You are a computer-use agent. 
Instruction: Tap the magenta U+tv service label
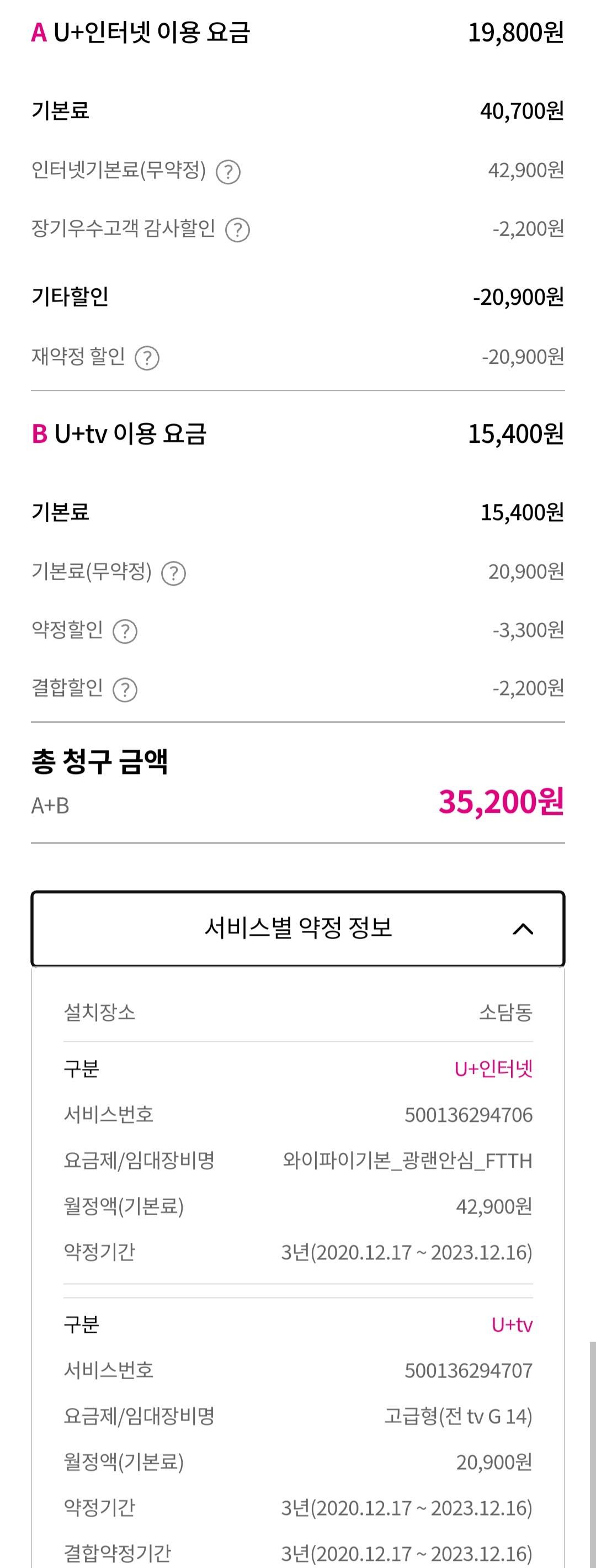click(512, 1325)
